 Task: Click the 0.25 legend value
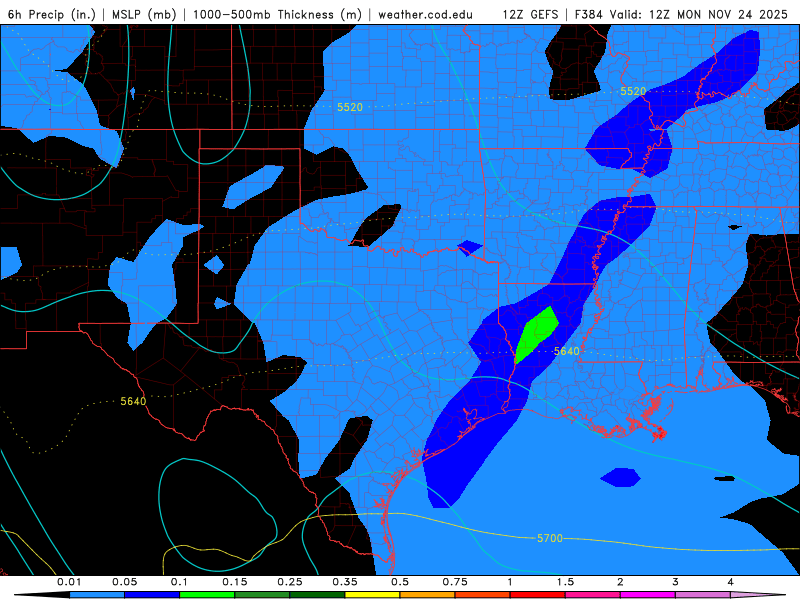click(290, 582)
